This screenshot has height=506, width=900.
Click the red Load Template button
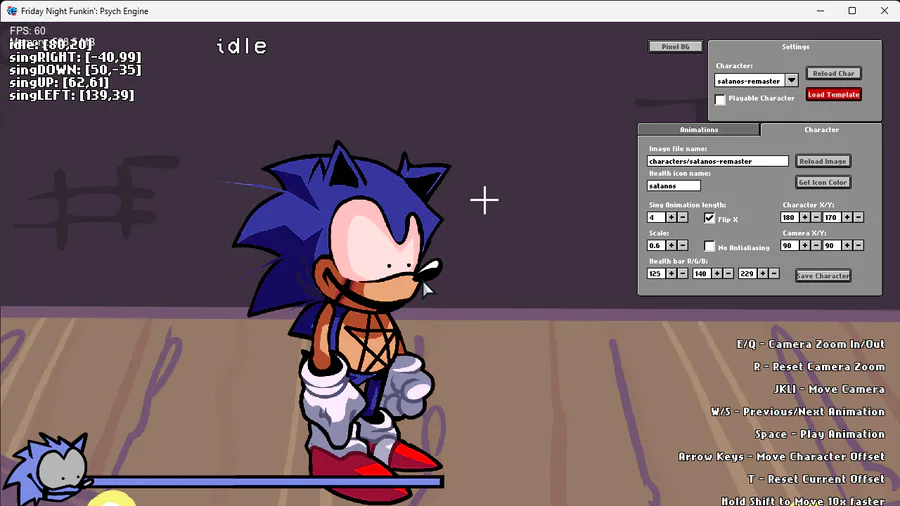pos(833,94)
